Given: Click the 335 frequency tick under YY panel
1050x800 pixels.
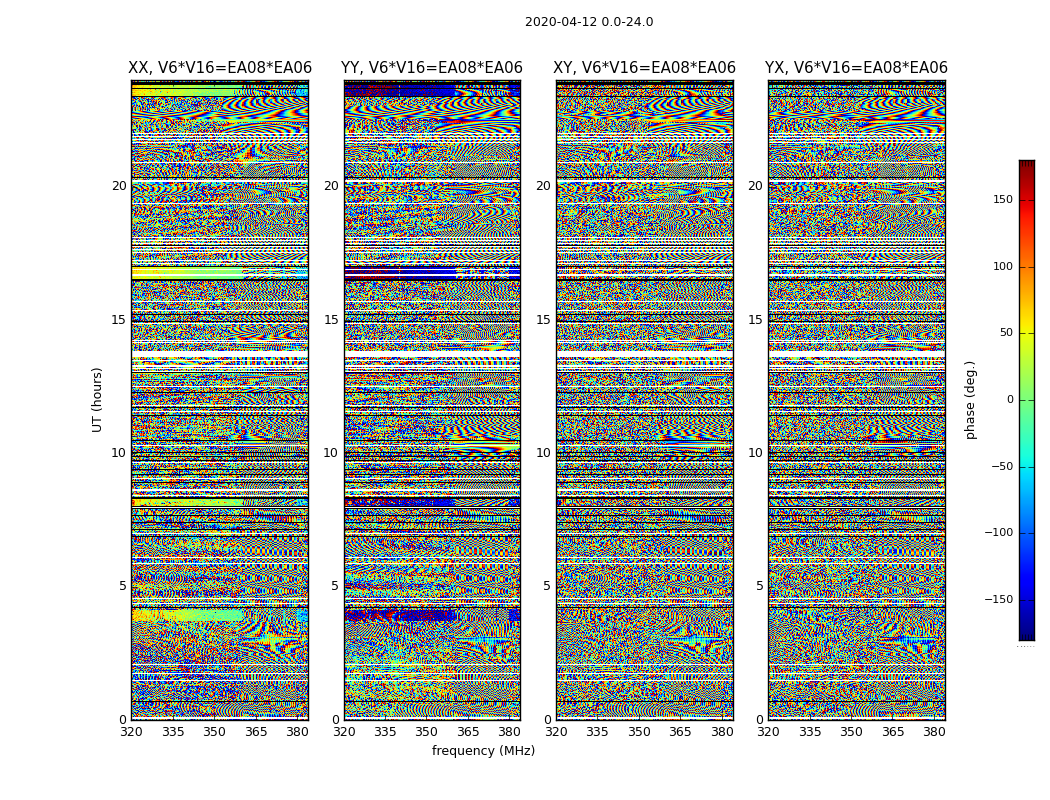Looking at the screenshot, I should pyautogui.click(x=385, y=732).
